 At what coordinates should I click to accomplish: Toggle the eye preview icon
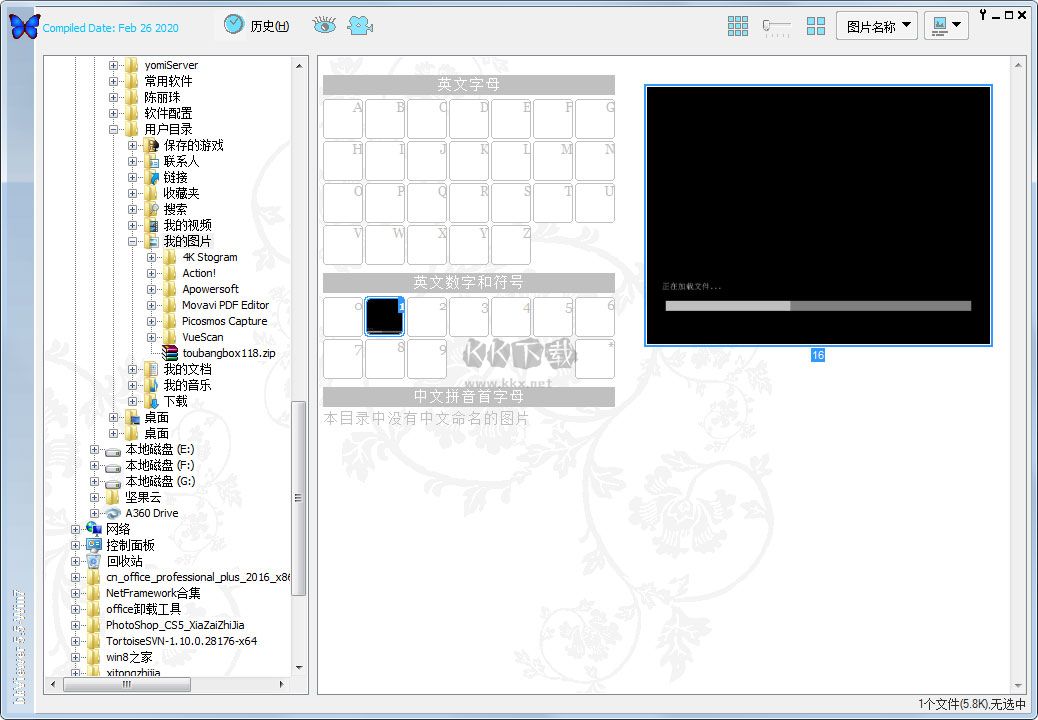(323, 26)
